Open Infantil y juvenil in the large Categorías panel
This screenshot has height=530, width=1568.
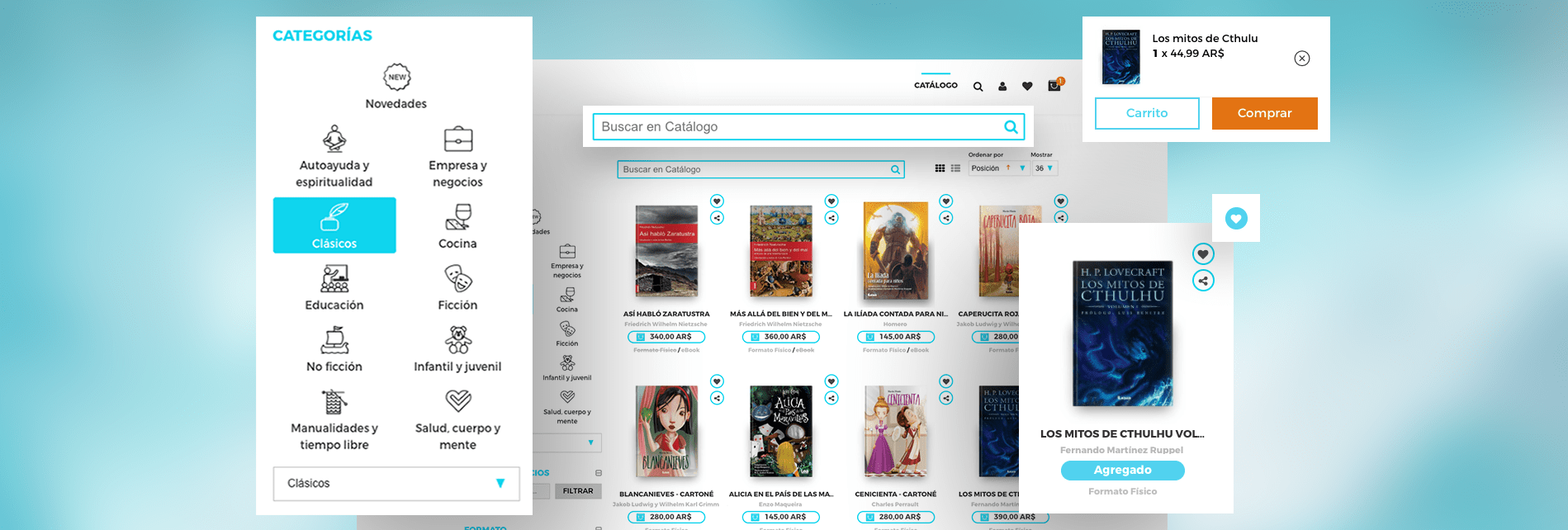tap(458, 349)
